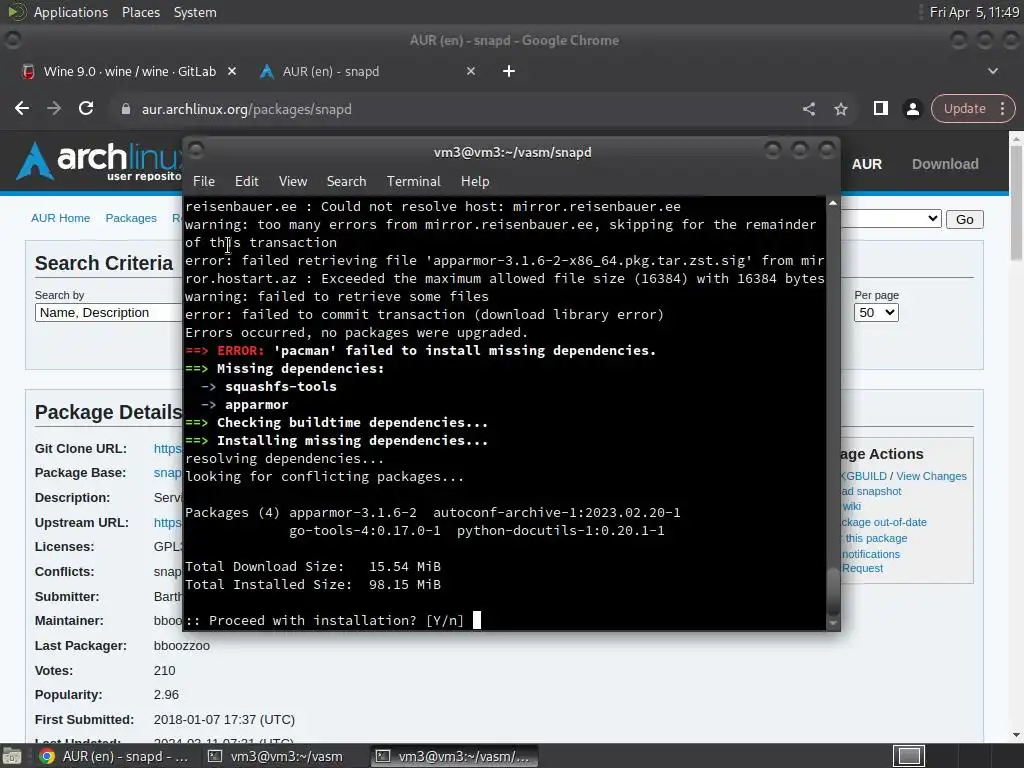1024x768 pixels.
Task: Open terminal Edit menu
Action: (x=246, y=182)
